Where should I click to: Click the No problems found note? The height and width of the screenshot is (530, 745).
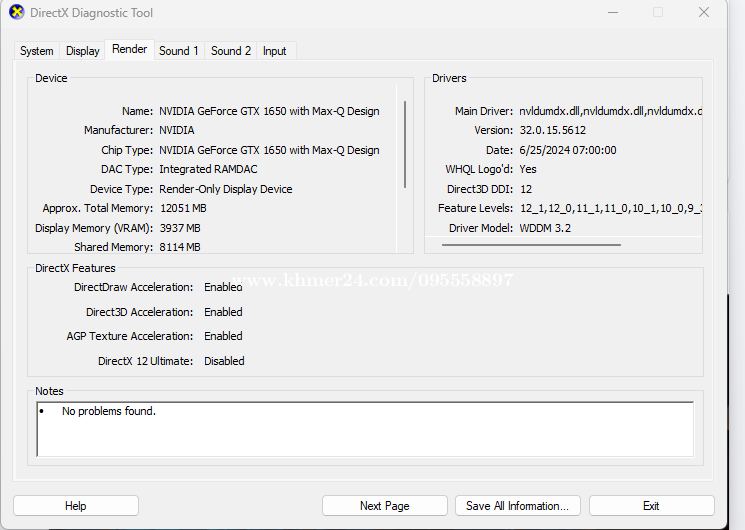point(109,411)
